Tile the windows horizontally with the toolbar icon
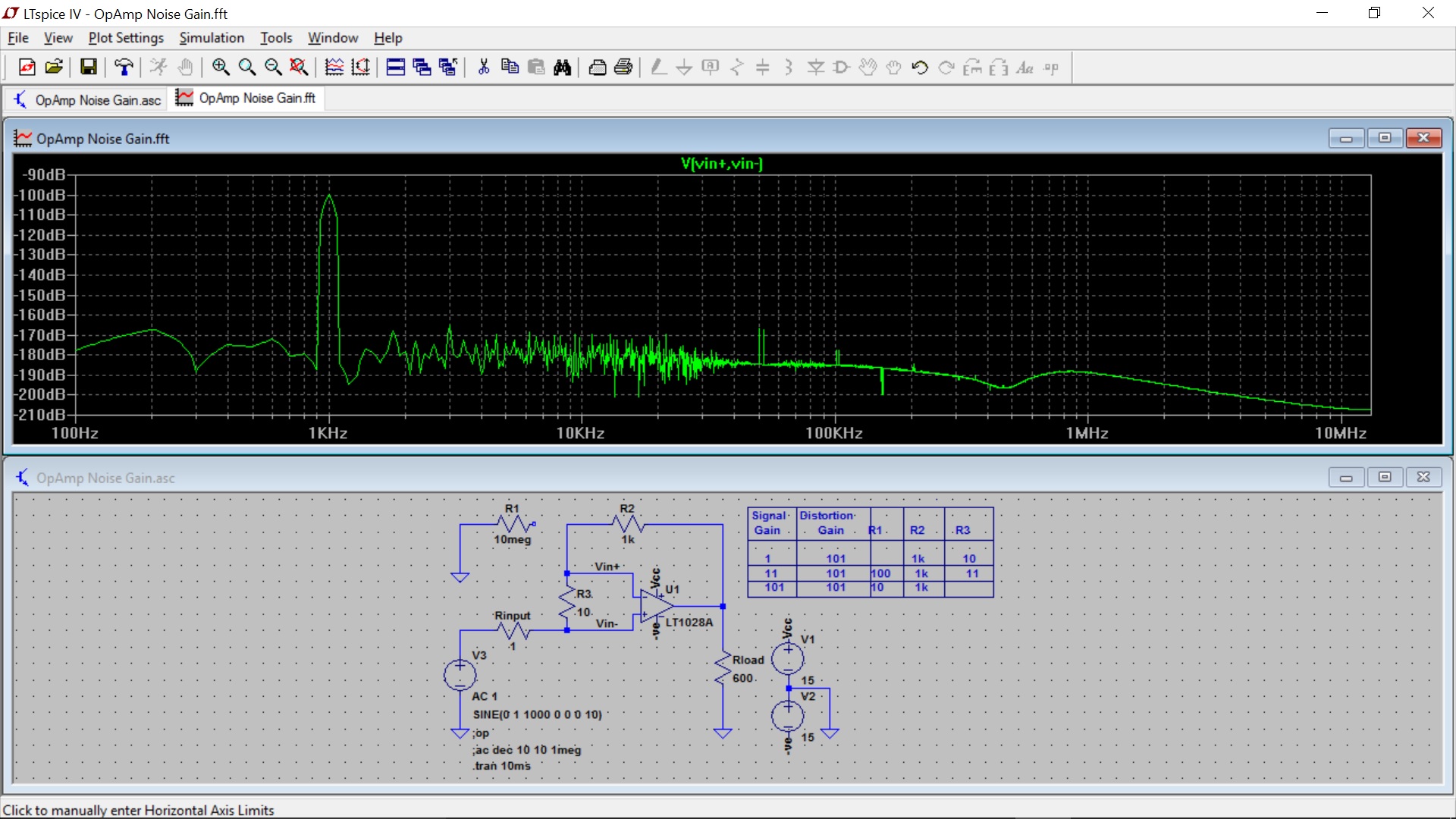Image resolution: width=1456 pixels, height=819 pixels. [396, 67]
